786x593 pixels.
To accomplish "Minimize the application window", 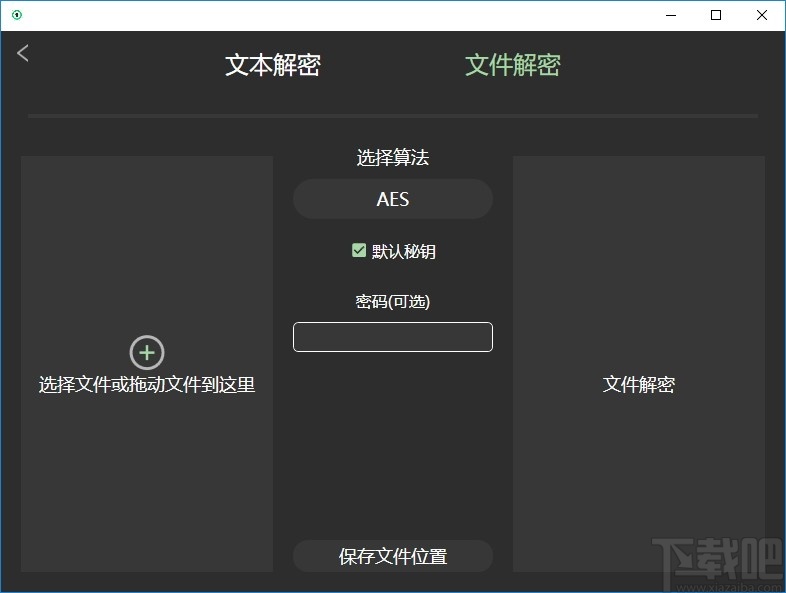I will 671,15.
